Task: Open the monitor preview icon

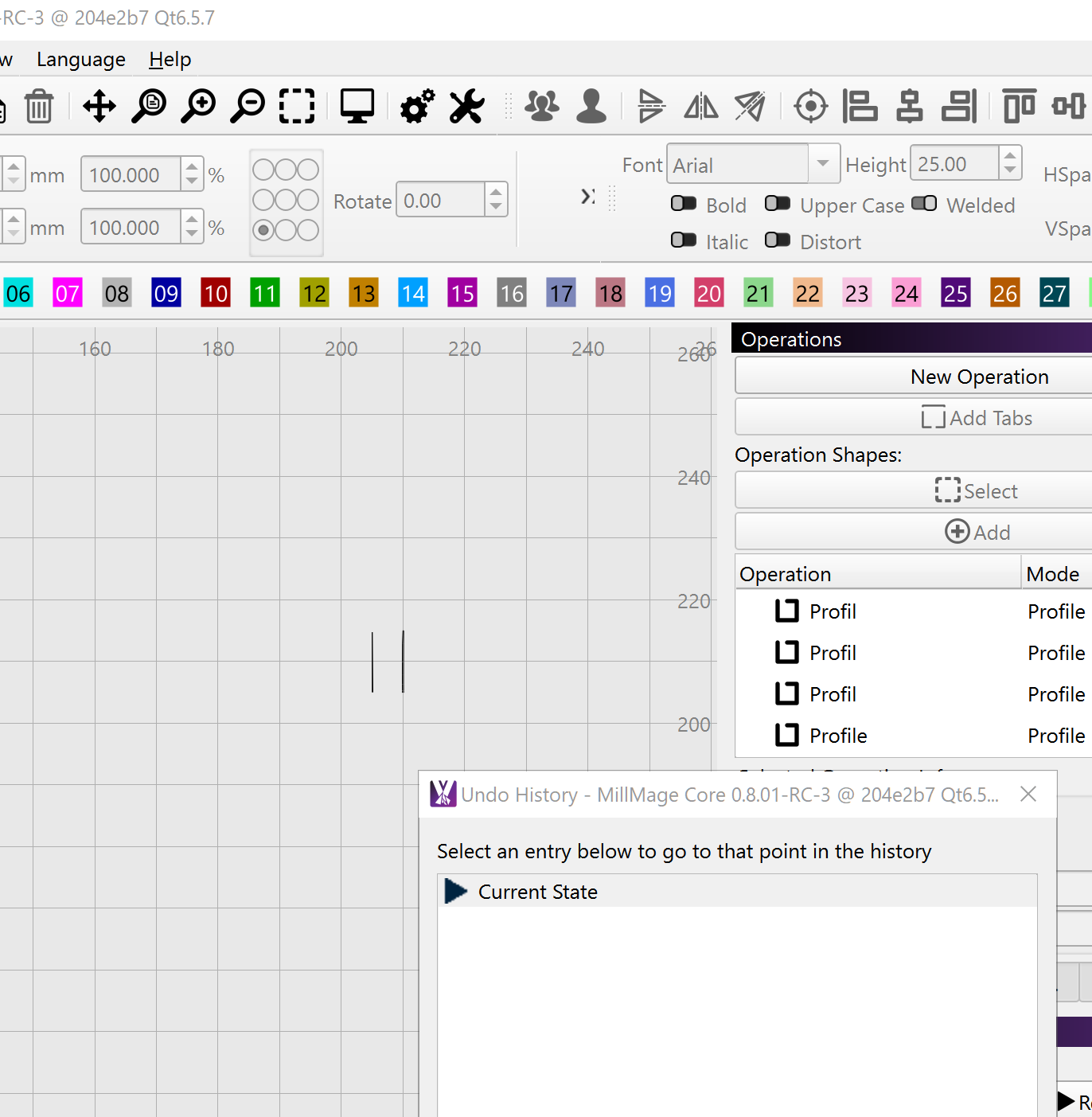Action: pyautogui.click(x=357, y=106)
